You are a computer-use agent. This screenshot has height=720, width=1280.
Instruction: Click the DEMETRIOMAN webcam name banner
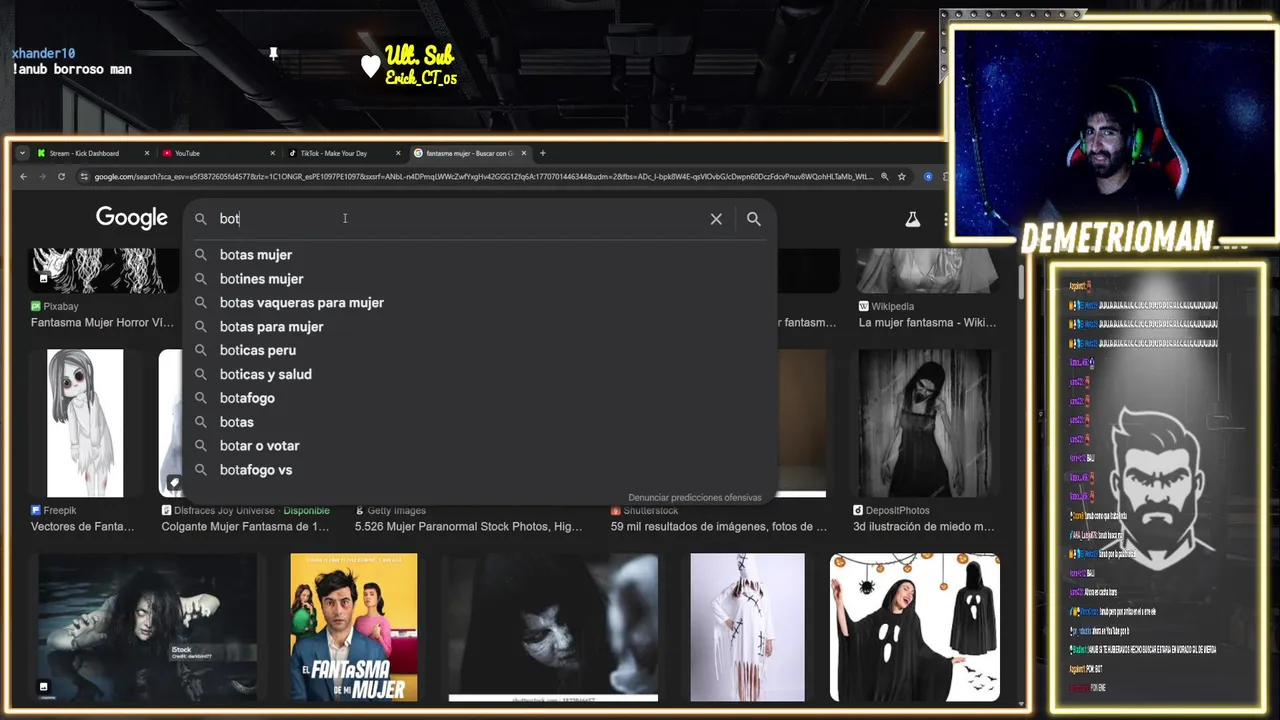(x=1117, y=238)
